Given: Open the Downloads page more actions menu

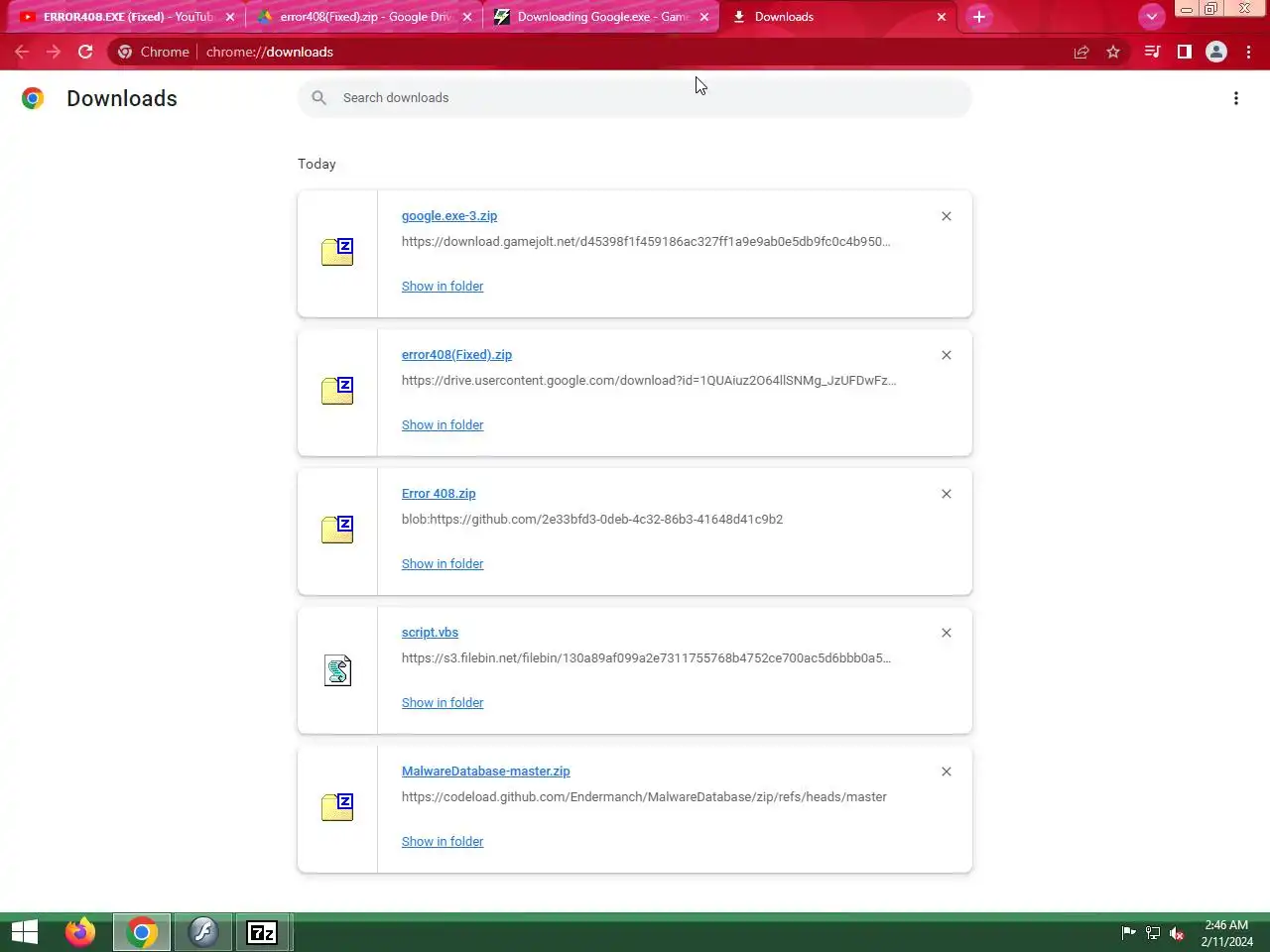Looking at the screenshot, I should click(x=1236, y=98).
